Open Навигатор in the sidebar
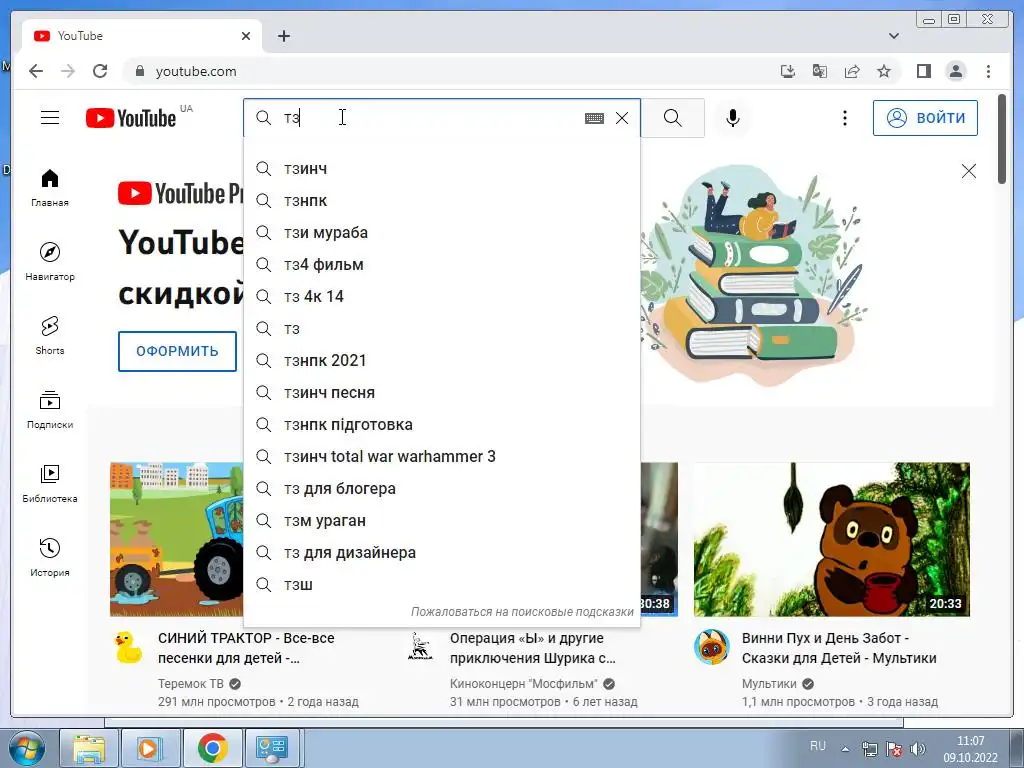Image resolution: width=1024 pixels, height=768 pixels. pyautogui.click(x=50, y=261)
